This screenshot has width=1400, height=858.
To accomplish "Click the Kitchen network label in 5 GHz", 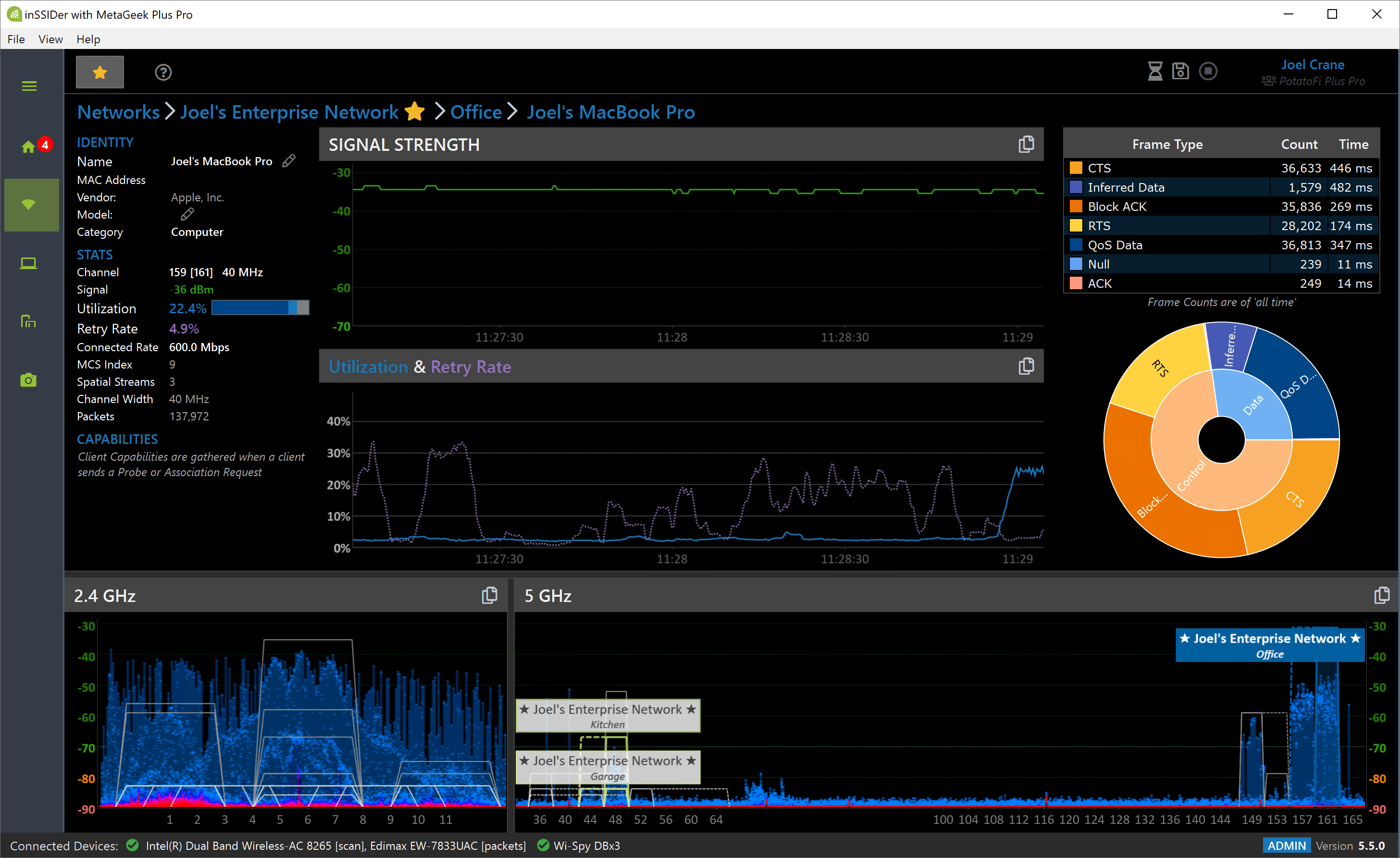I will pos(607,715).
